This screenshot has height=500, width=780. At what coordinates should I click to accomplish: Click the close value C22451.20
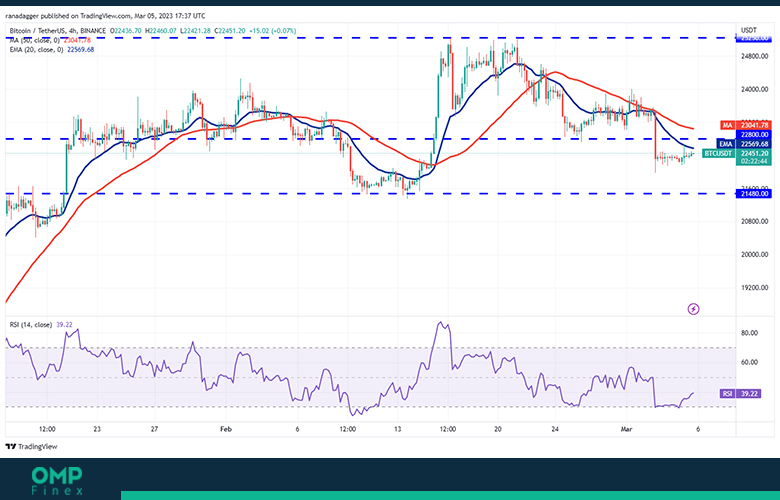tap(230, 31)
